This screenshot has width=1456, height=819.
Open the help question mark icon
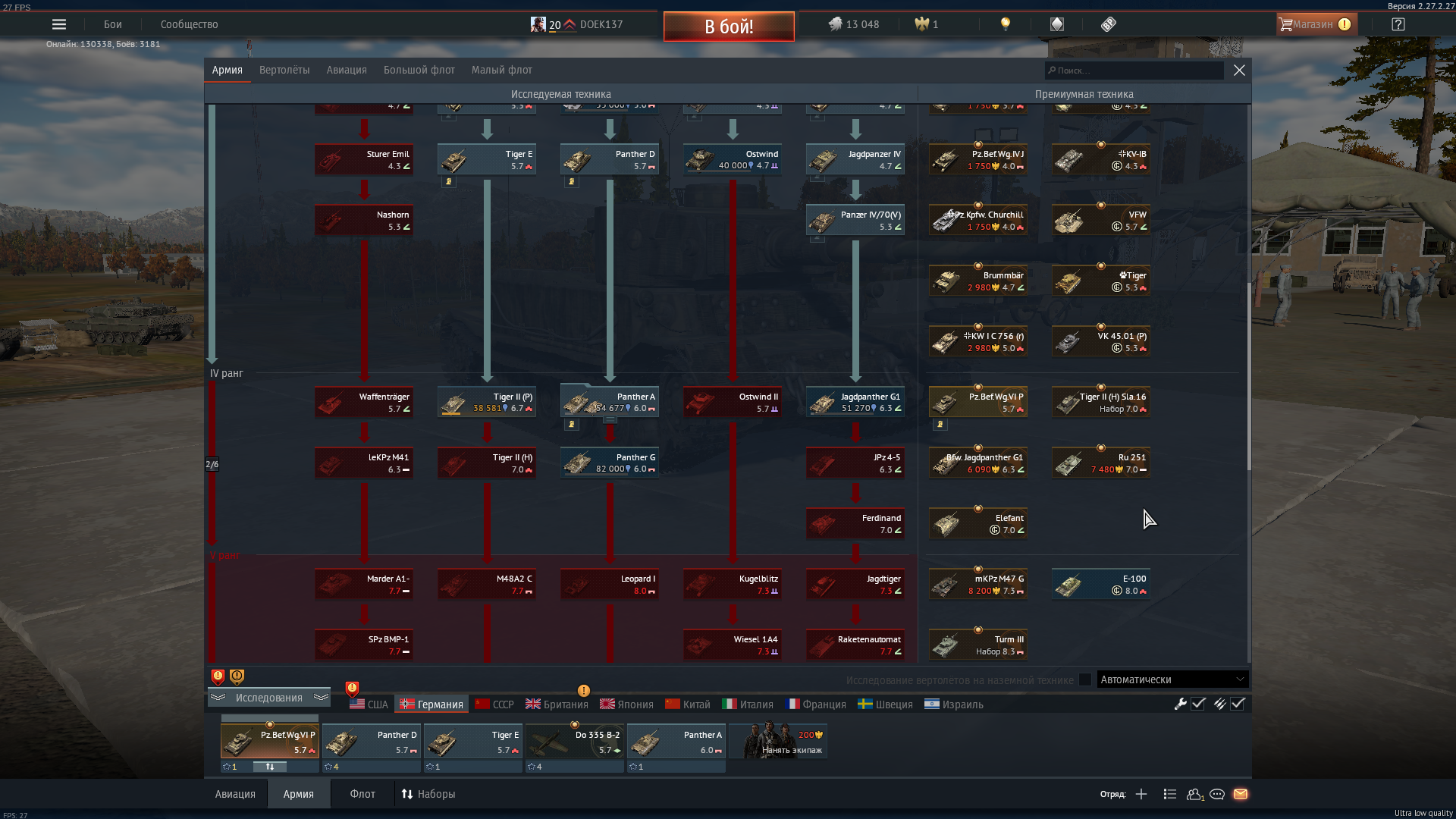click(x=1398, y=24)
